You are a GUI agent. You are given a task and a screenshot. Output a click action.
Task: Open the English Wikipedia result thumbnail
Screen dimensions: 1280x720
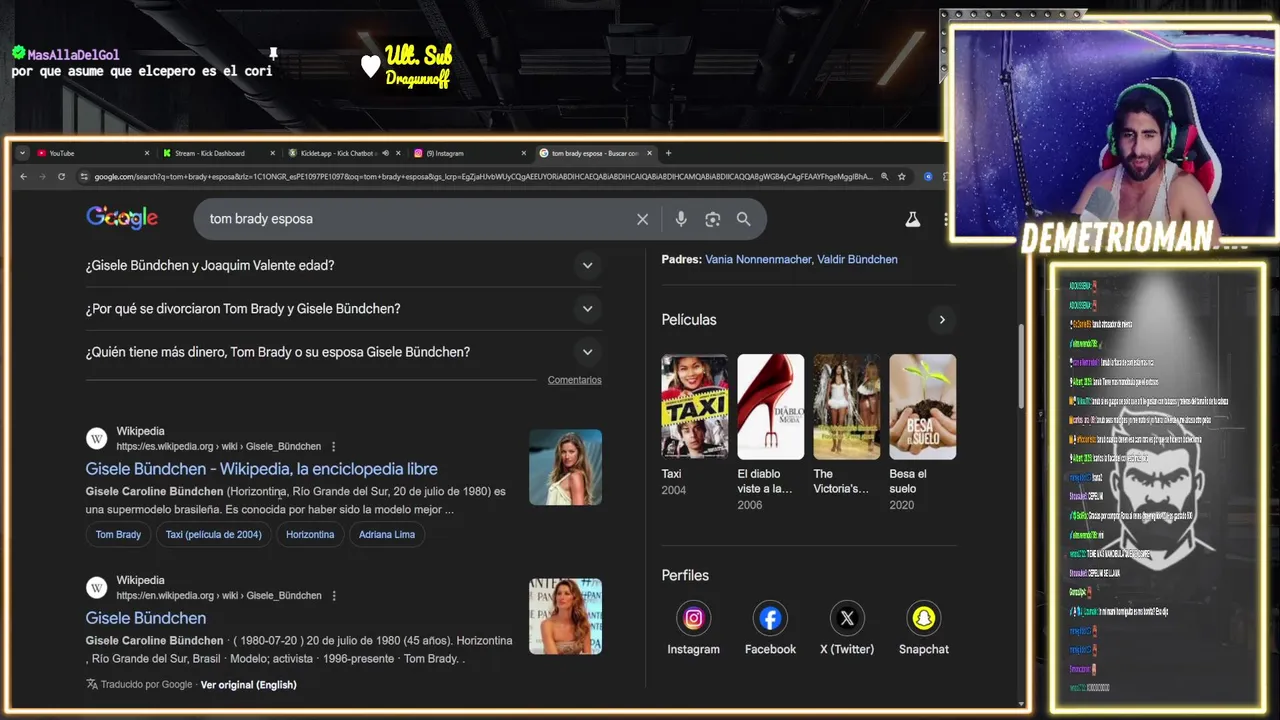[565, 616]
